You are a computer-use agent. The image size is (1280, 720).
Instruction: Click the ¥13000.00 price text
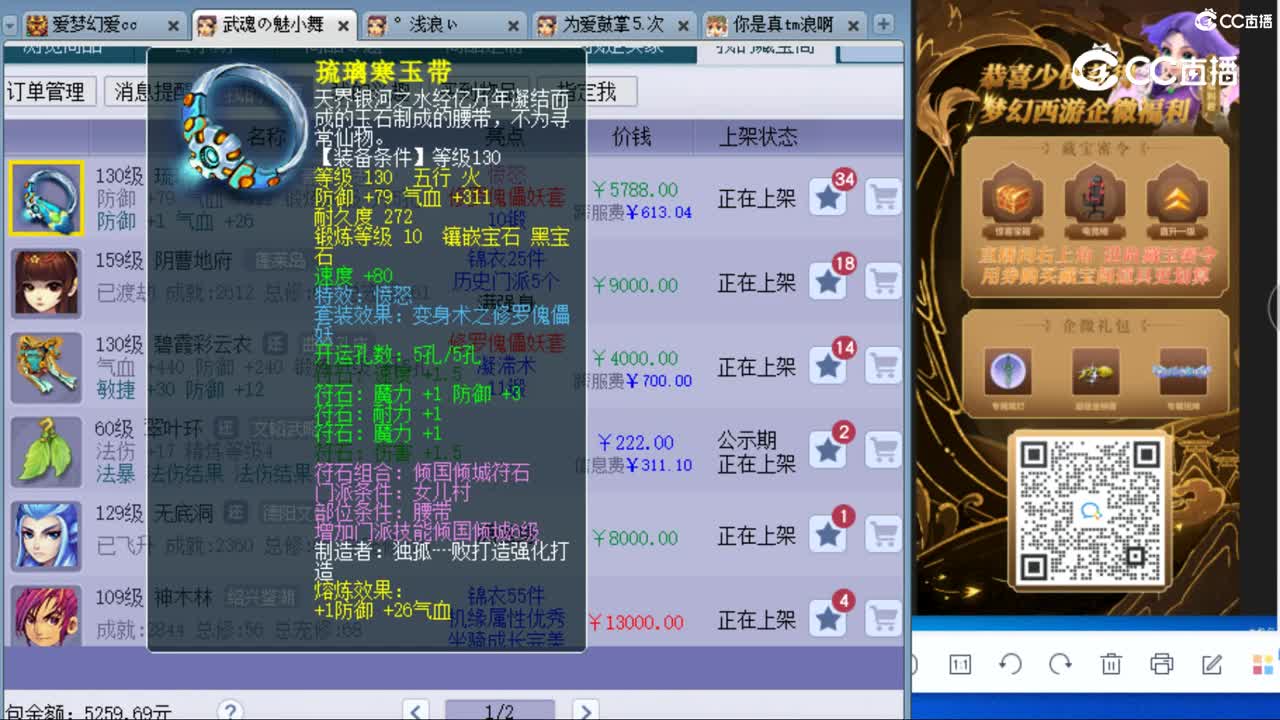[636, 622]
